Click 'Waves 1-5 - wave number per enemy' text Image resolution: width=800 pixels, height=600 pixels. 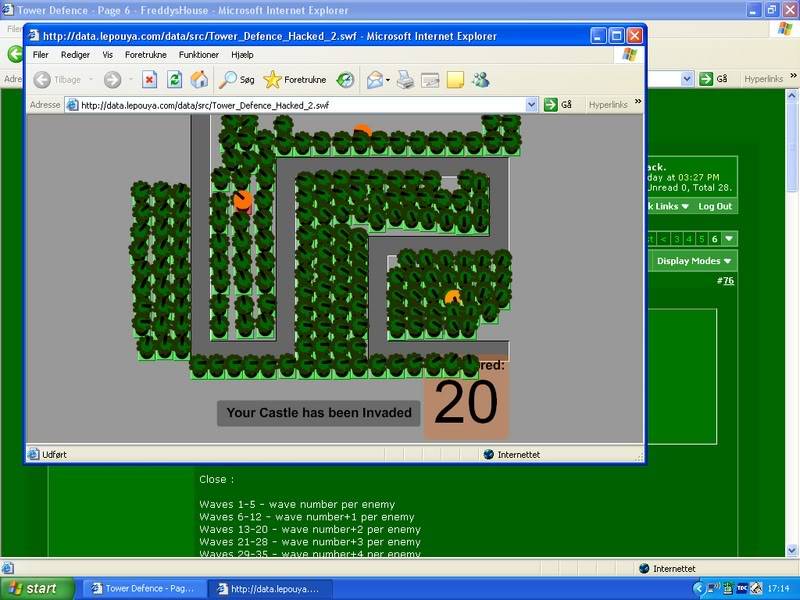297,505
